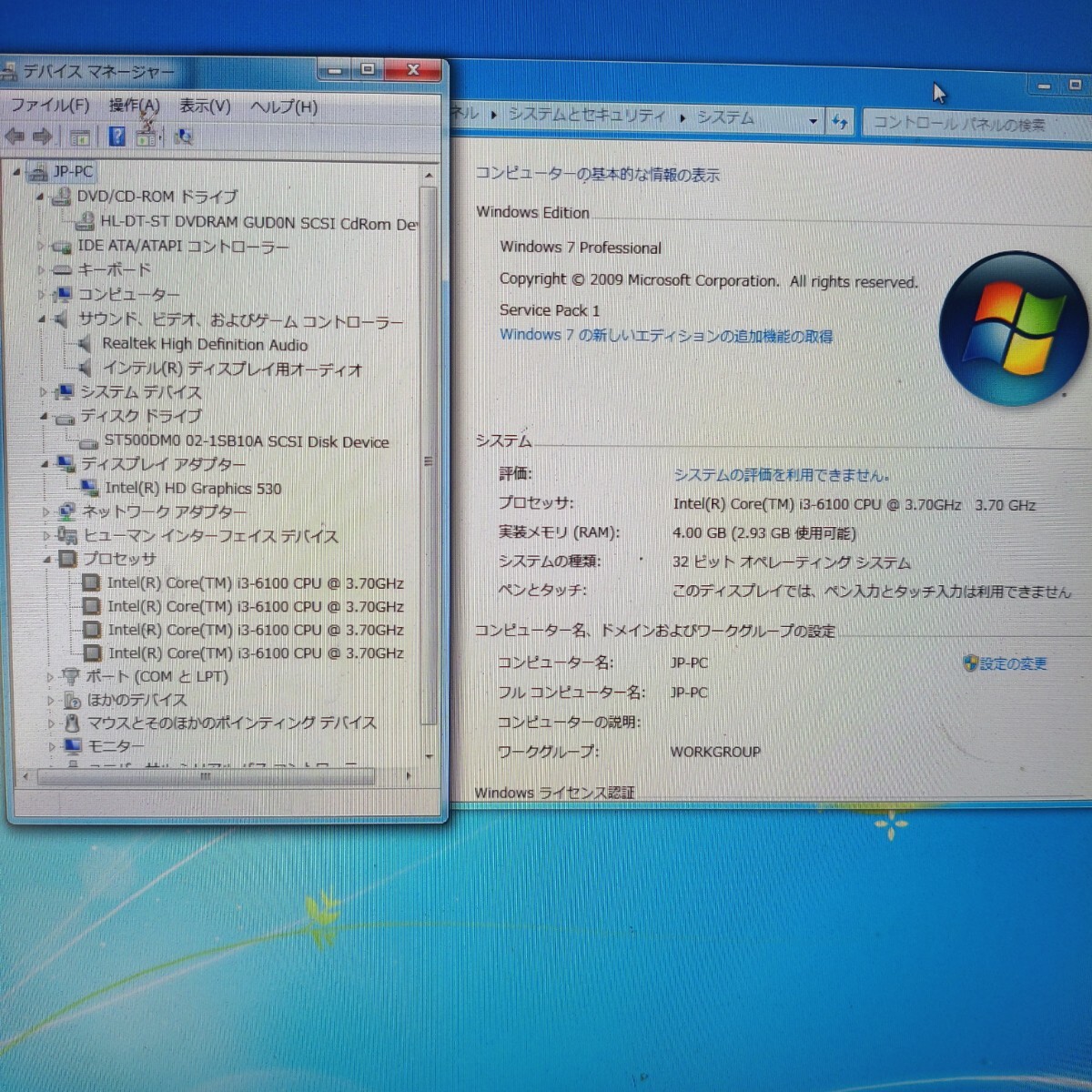
Task: Expand the コンピューター node
Action: 41,295
